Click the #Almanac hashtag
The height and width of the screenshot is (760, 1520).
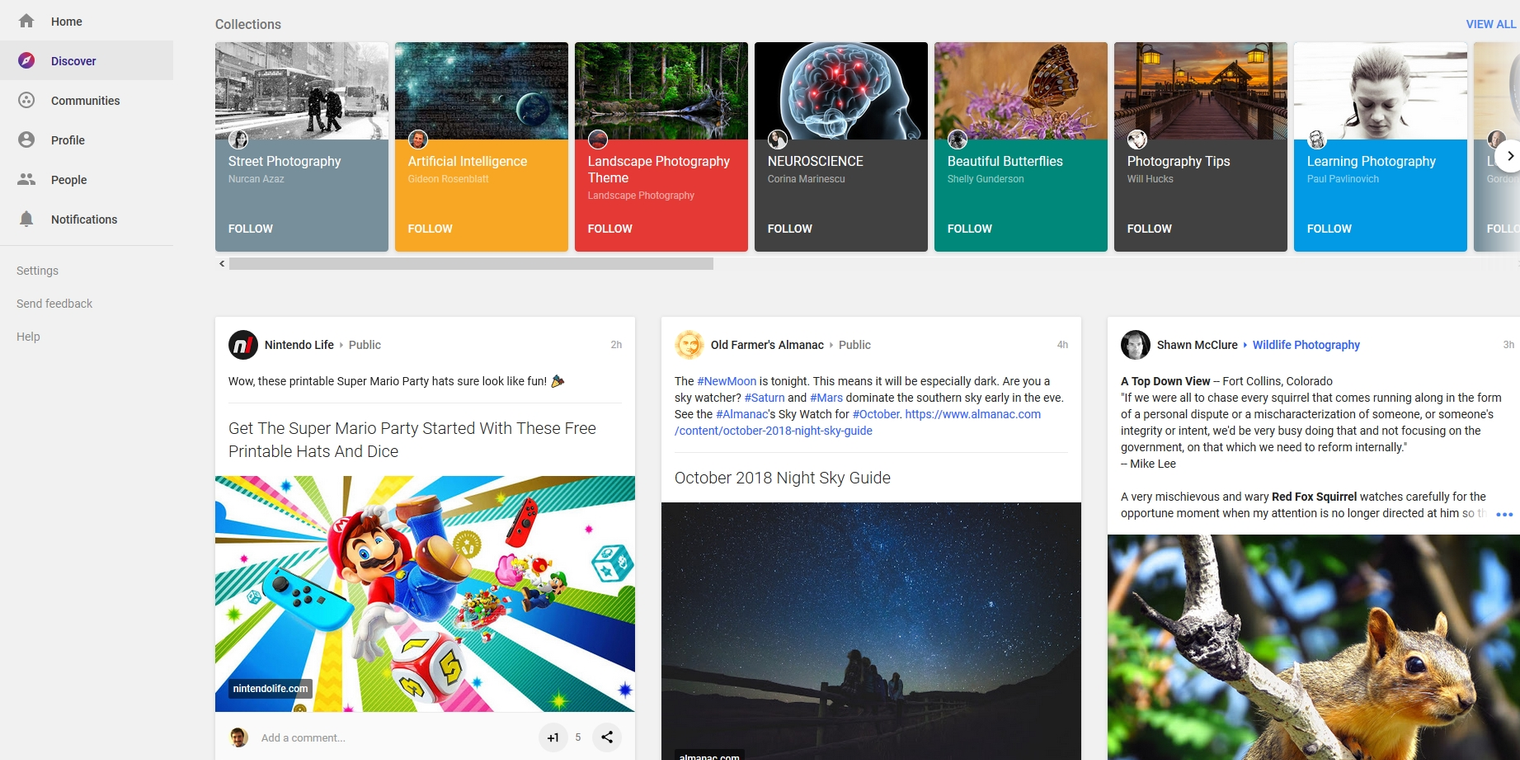tap(741, 414)
